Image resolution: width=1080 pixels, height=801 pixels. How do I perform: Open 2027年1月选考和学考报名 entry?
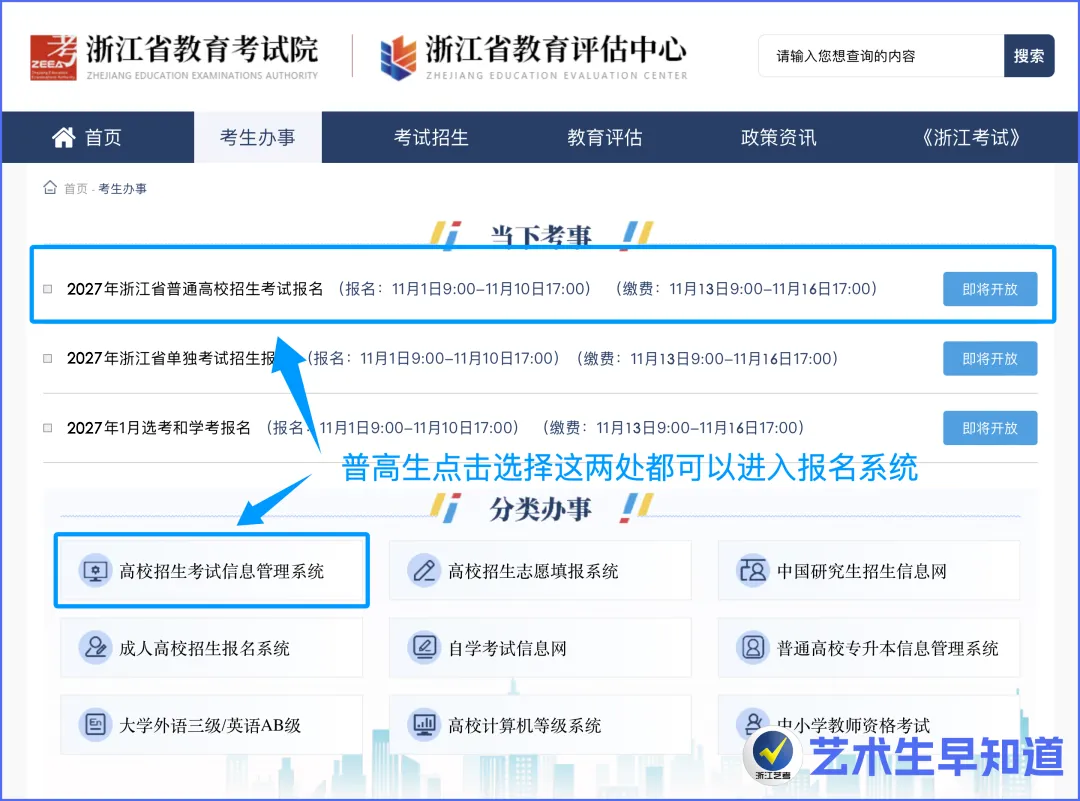coord(159,428)
